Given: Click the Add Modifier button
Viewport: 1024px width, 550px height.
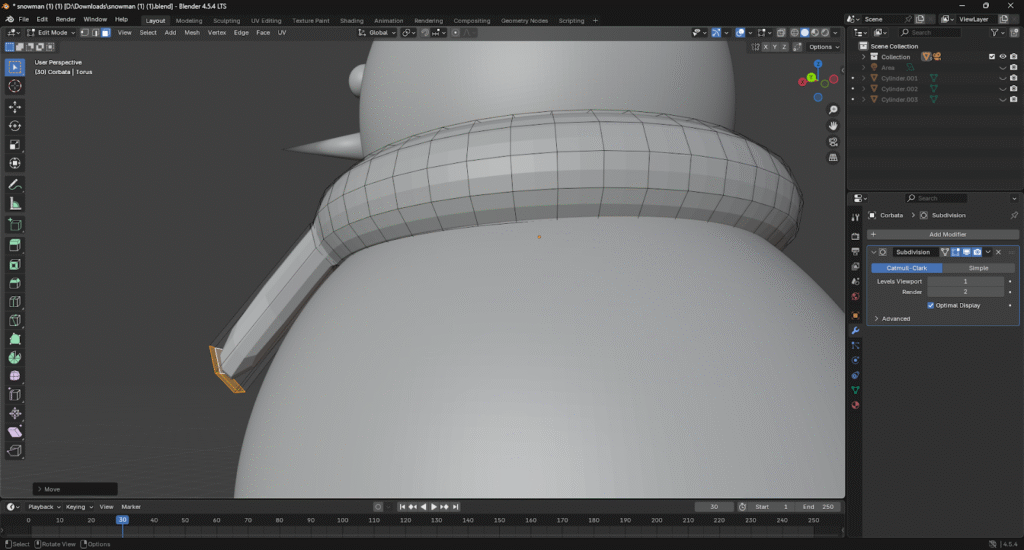Looking at the screenshot, I should coord(947,234).
